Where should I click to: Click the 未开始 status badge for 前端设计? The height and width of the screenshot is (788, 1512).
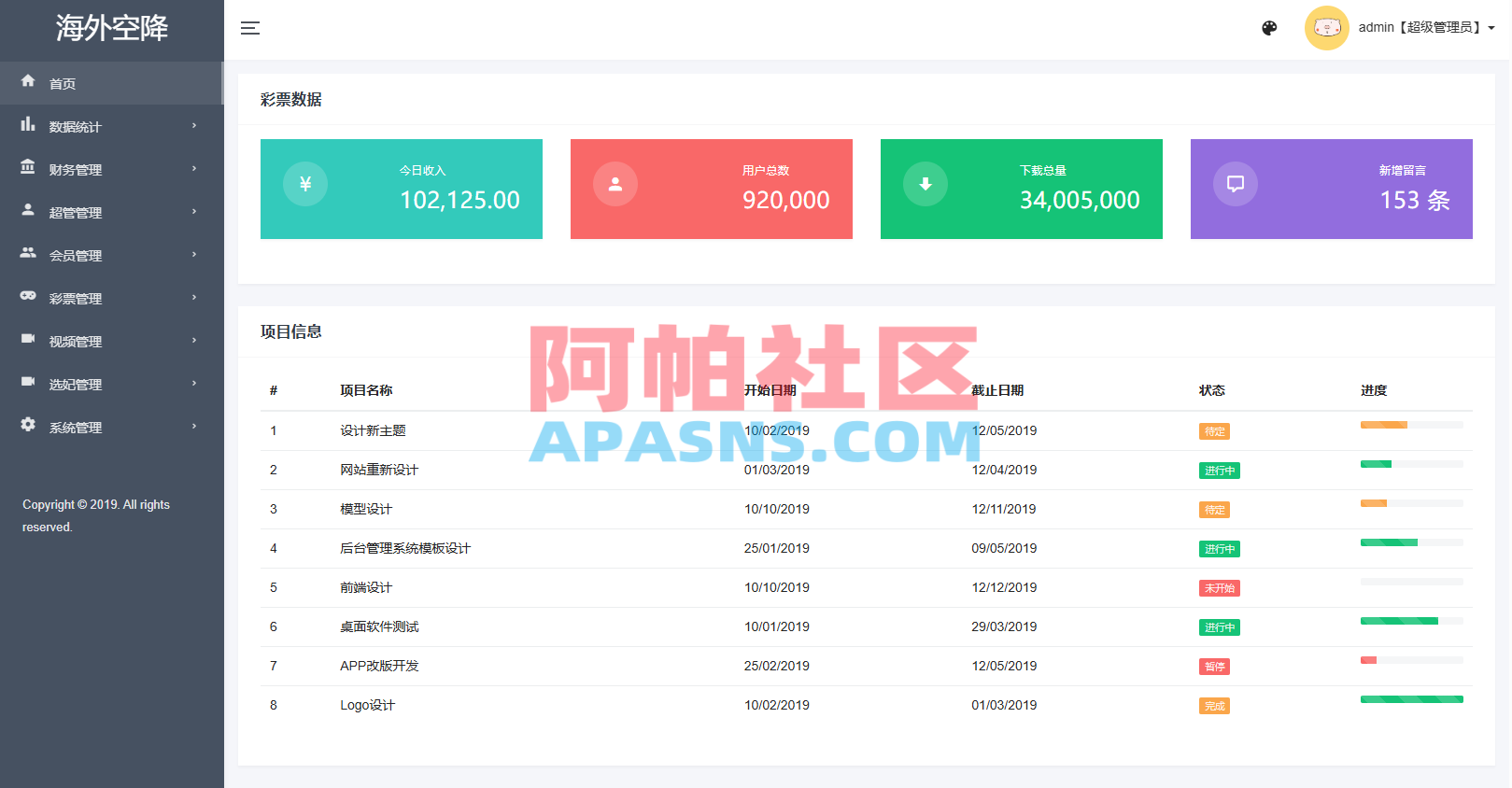coord(1219,588)
